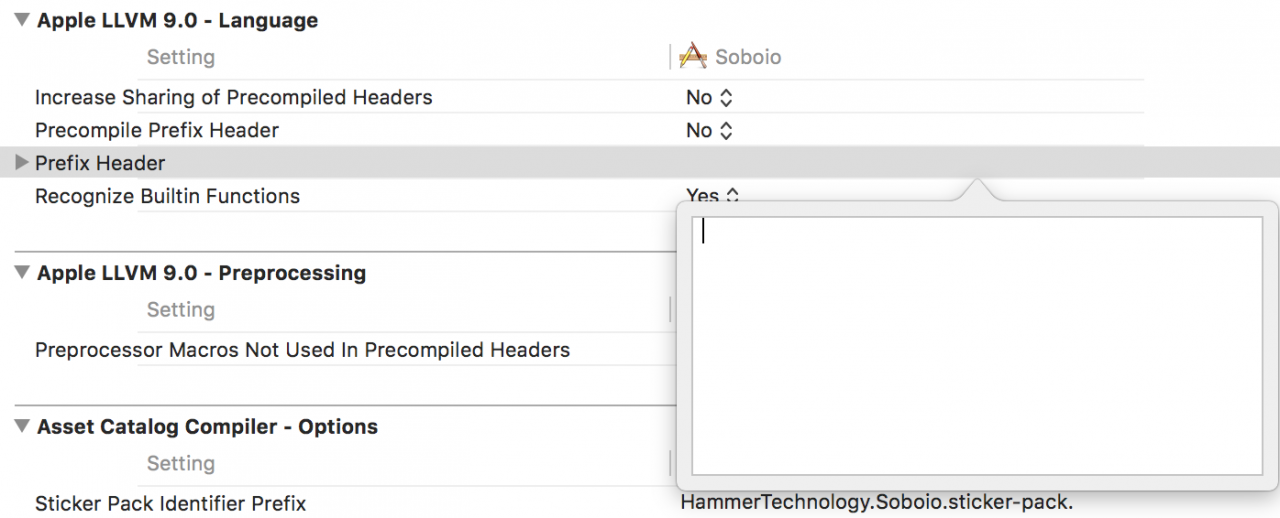The height and width of the screenshot is (518, 1280).
Task: Open Increase Sharing of Precompiled Headers dropdown
Action: (x=710, y=97)
